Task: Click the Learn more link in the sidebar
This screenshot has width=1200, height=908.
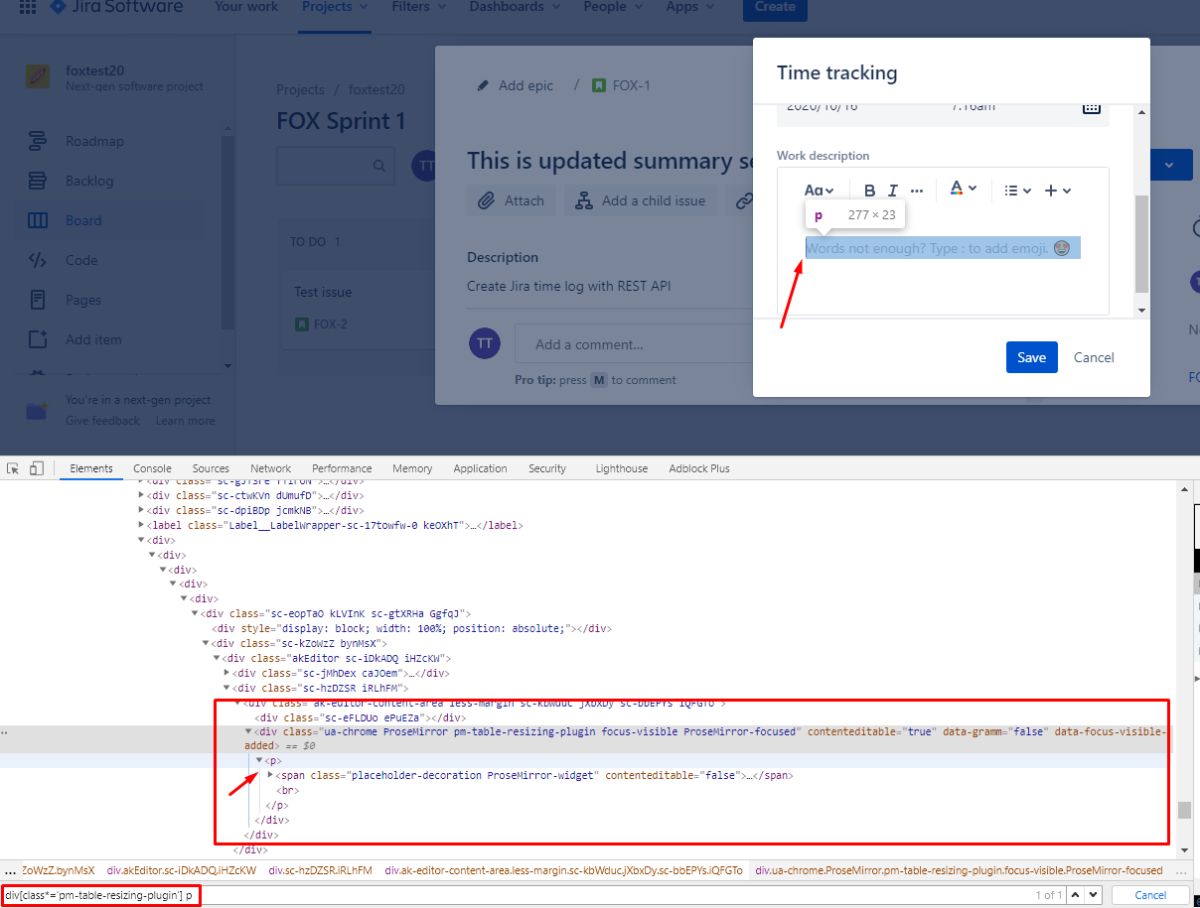Action: 185,421
